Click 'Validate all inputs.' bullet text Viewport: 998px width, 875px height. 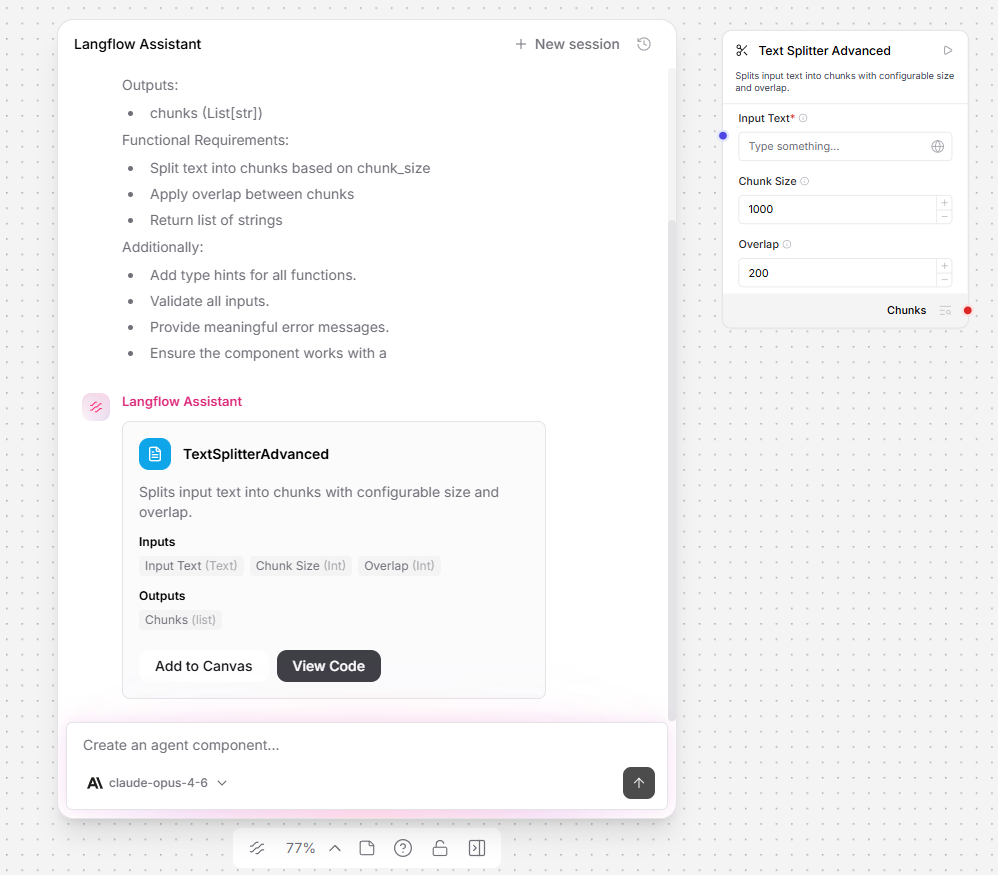tap(209, 301)
